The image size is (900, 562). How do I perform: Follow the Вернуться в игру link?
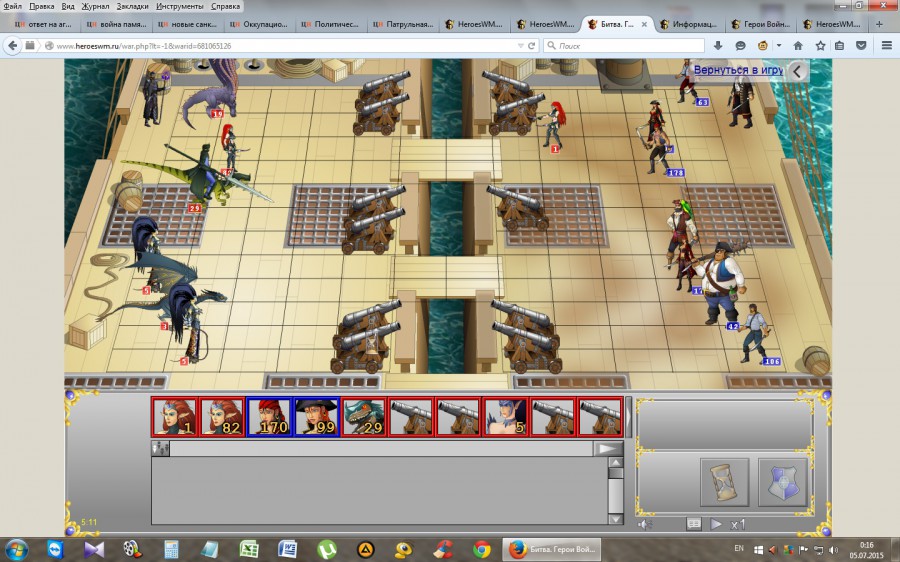pyautogui.click(x=738, y=69)
